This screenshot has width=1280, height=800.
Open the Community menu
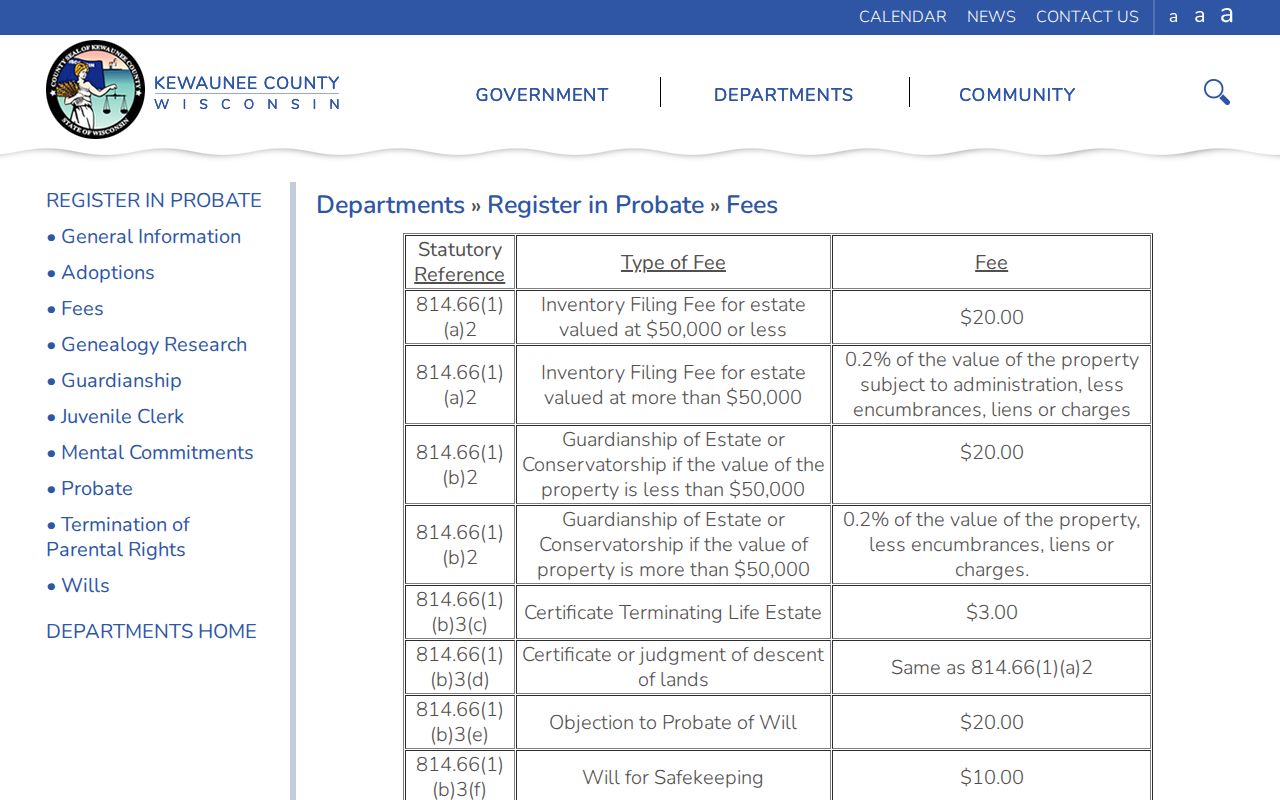click(x=1017, y=95)
